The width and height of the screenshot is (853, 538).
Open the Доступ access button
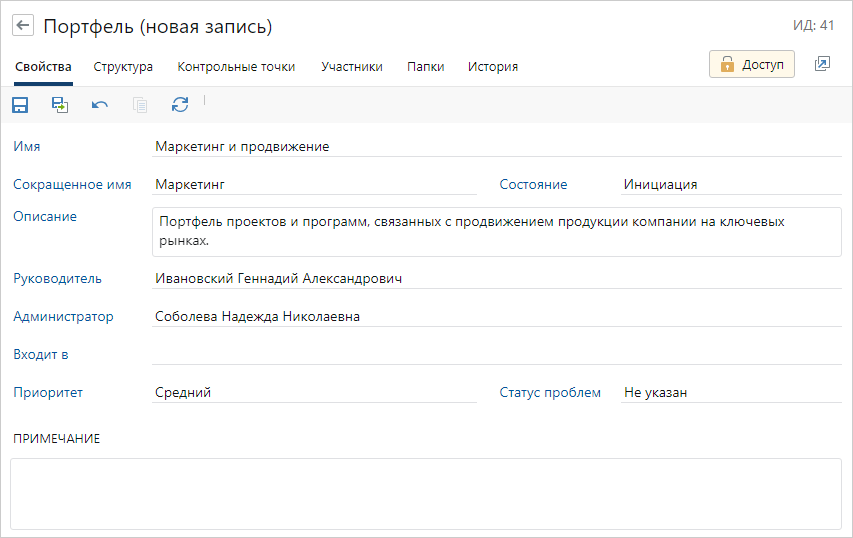[751, 64]
